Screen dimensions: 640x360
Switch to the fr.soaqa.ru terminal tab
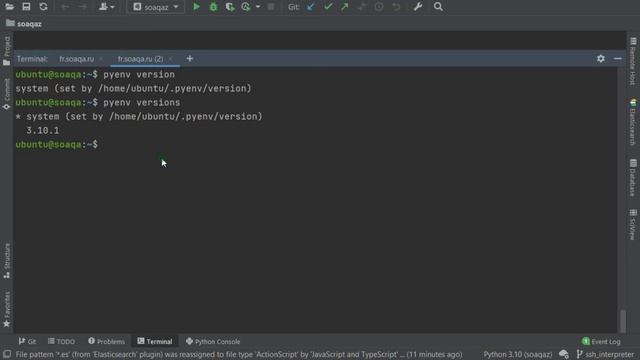pyautogui.click(x=76, y=59)
